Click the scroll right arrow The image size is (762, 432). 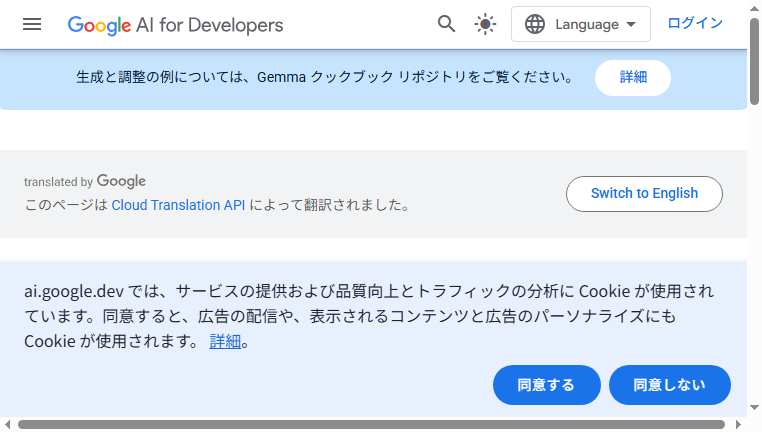click(x=738, y=425)
